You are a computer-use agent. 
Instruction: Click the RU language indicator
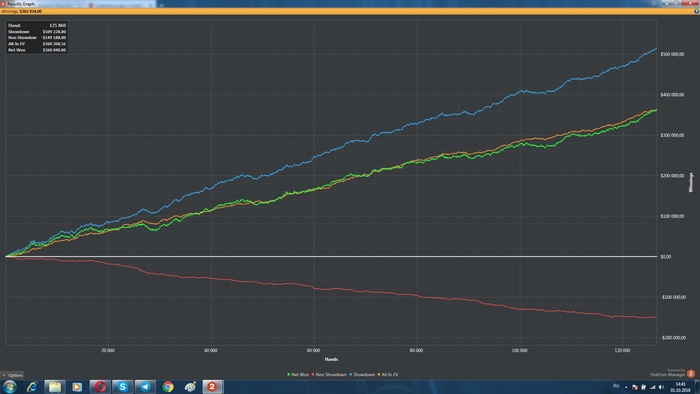pyautogui.click(x=616, y=386)
